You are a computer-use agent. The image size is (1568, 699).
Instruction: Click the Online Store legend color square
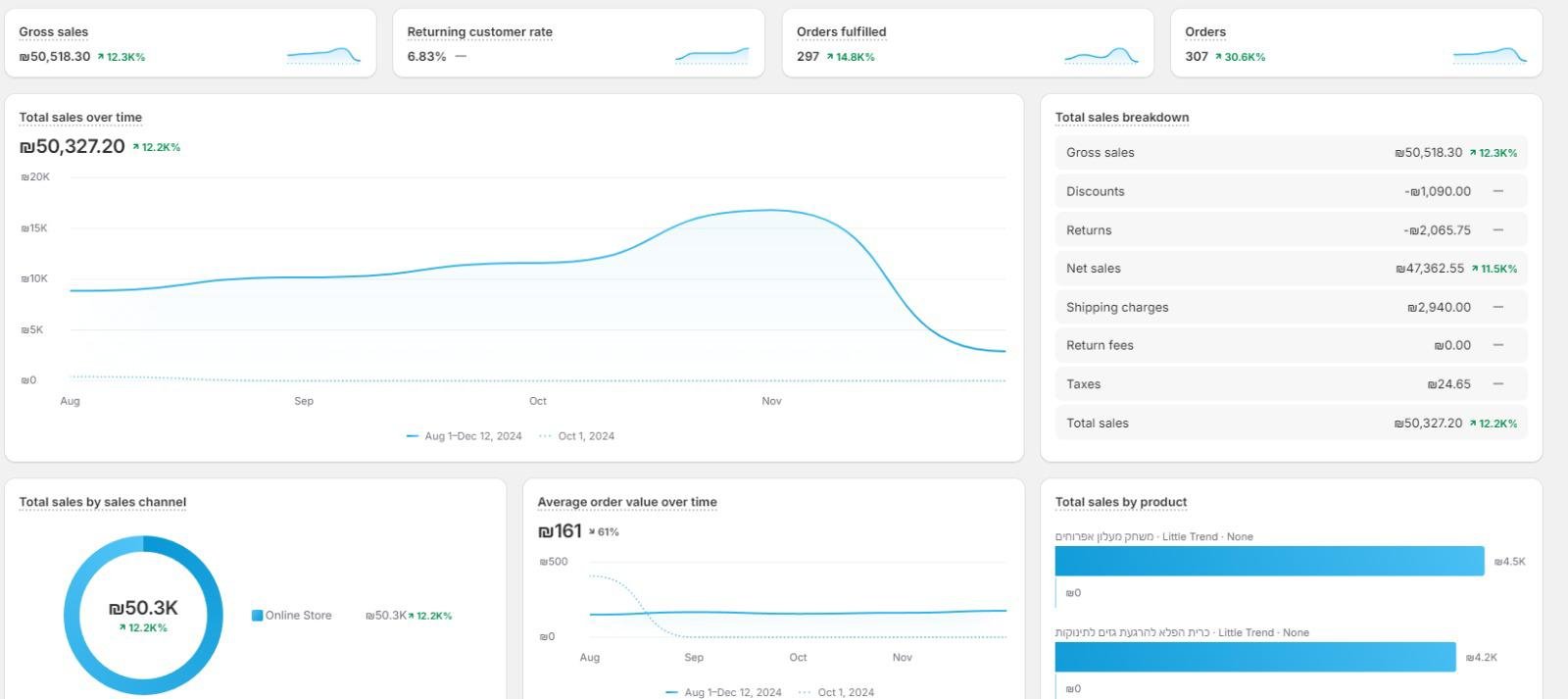tap(257, 616)
